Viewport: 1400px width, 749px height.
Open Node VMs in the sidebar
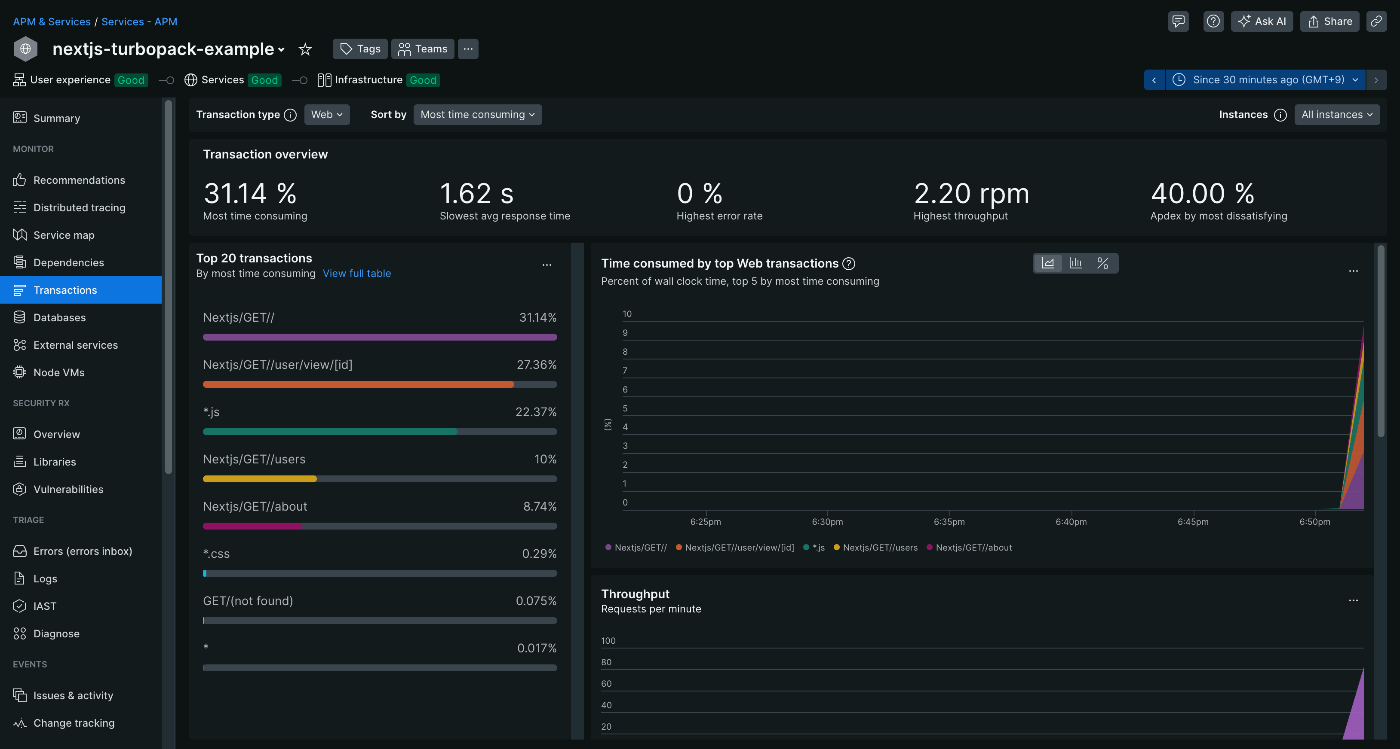click(81, 372)
